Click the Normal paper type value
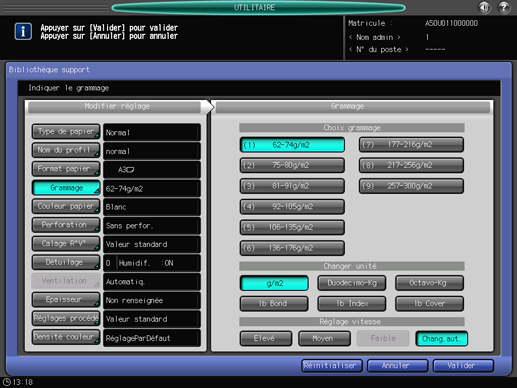Viewport: 517px width, 388px height. (x=152, y=132)
